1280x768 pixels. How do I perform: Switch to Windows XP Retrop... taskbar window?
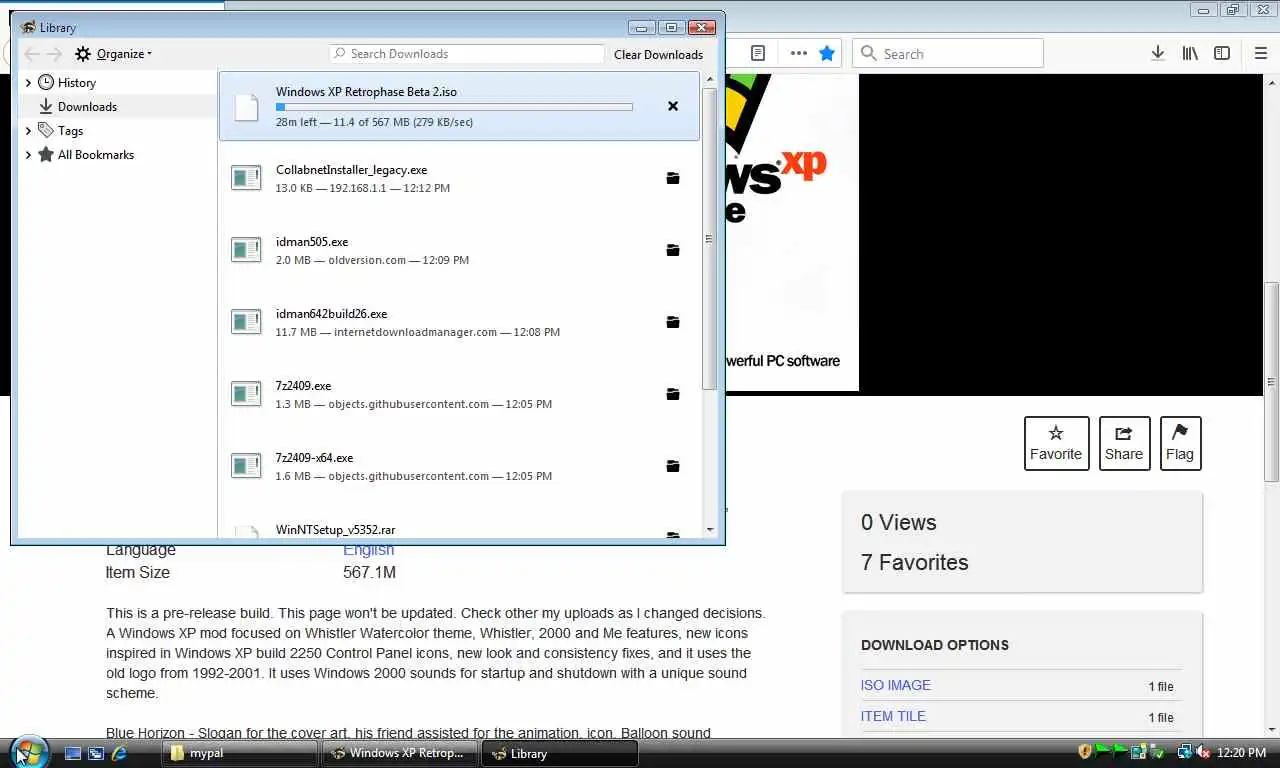click(400, 753)
